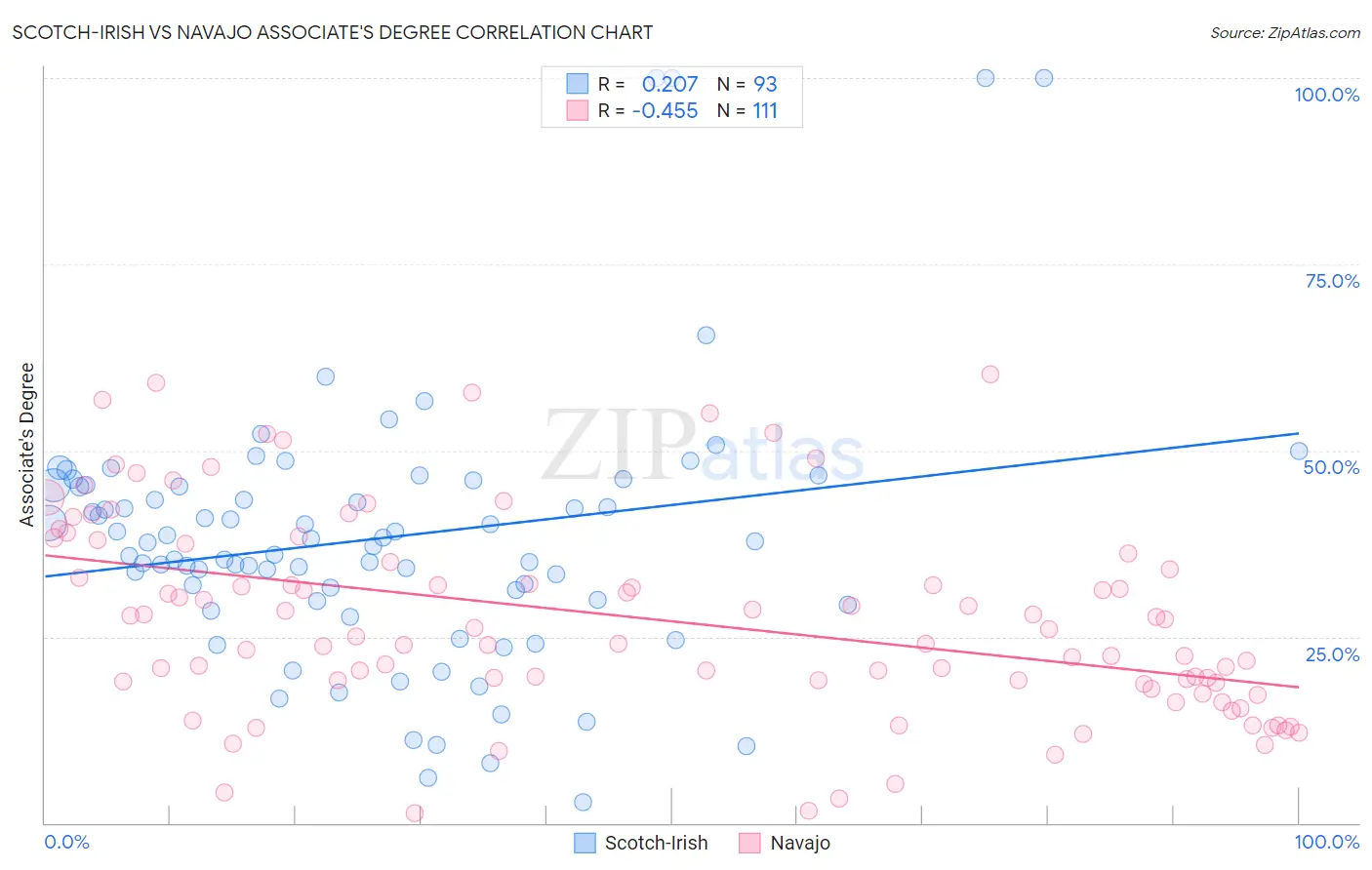The image size is (1372, 870).
Task: Click the pink R = -0.455 swatch in the stats box
Action: coord(578,110)
